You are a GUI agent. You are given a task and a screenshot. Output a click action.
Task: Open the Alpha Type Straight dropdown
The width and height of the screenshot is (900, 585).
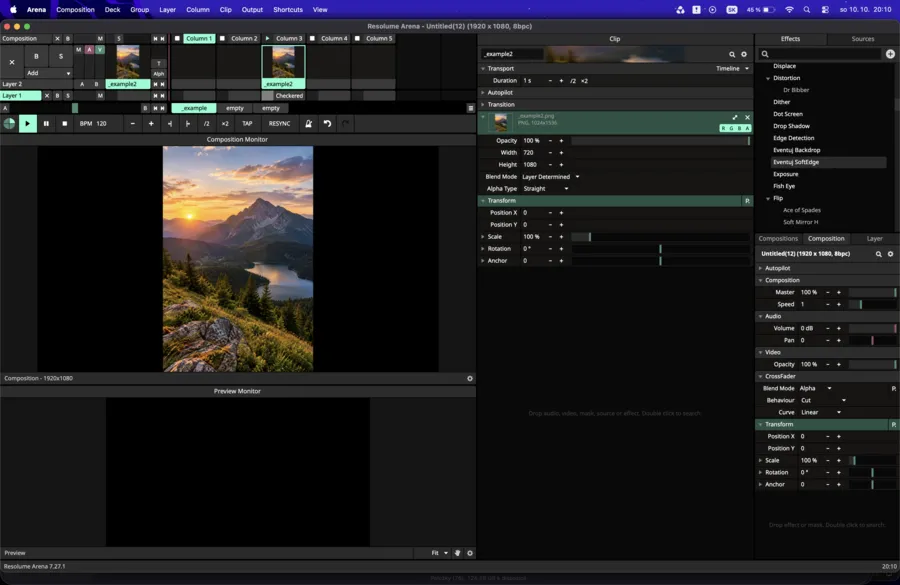pyautogui.click(x=545, y=189)
